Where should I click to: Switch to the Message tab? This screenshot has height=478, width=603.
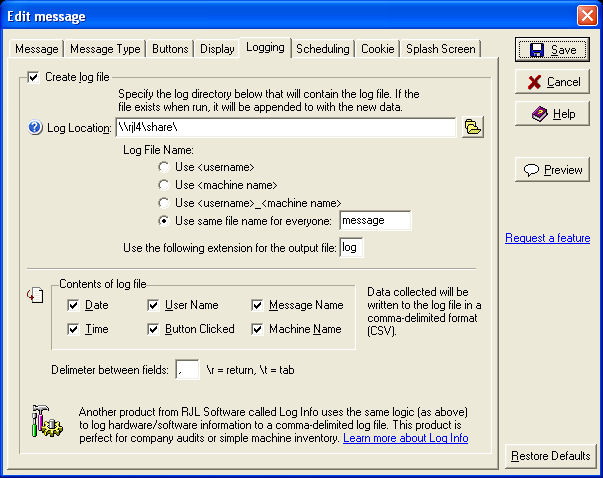point(37,49)
